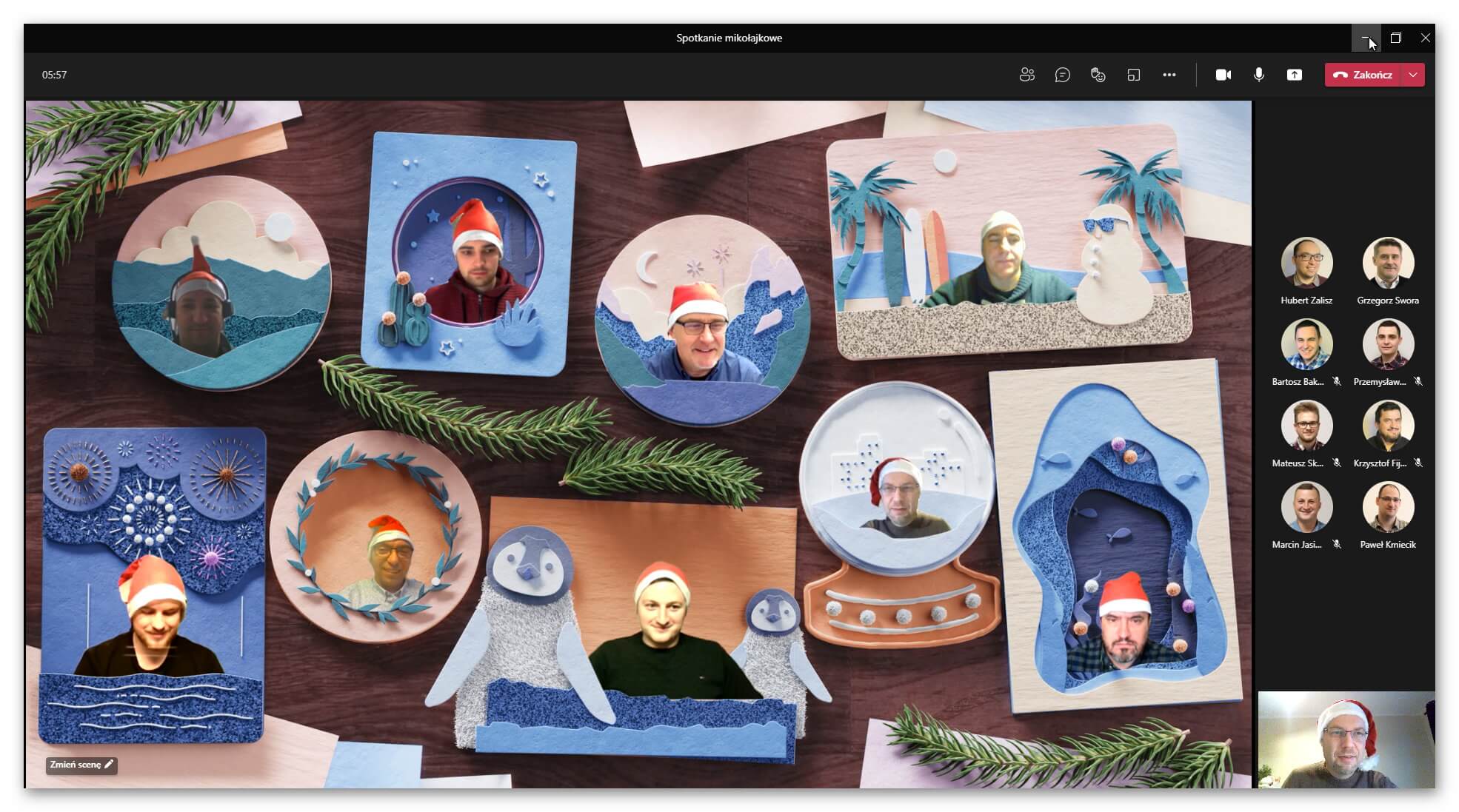Select Grzegorz Swora participant avatar
The image size is (1459, 812).
pyautogui.click(x=1388, y=262)
